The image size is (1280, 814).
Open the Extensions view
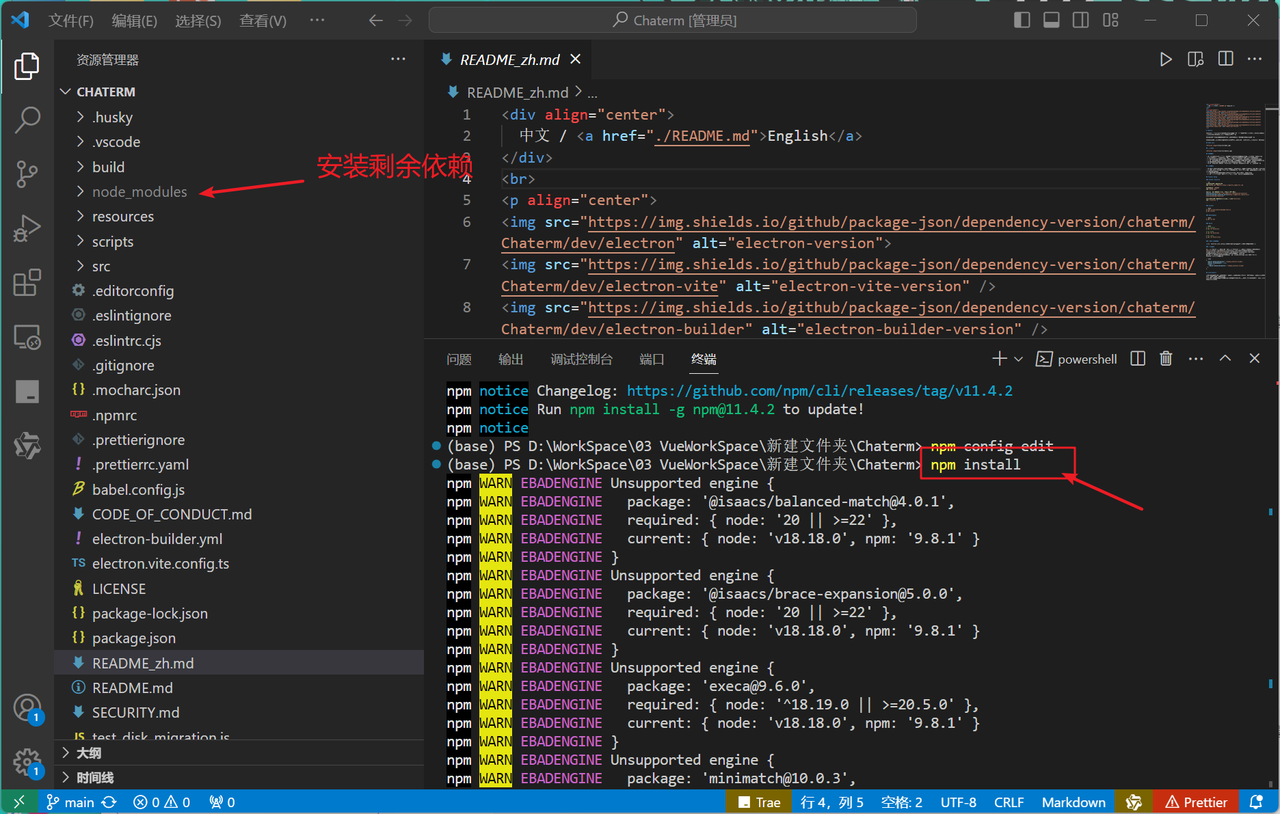pos(27,283)
